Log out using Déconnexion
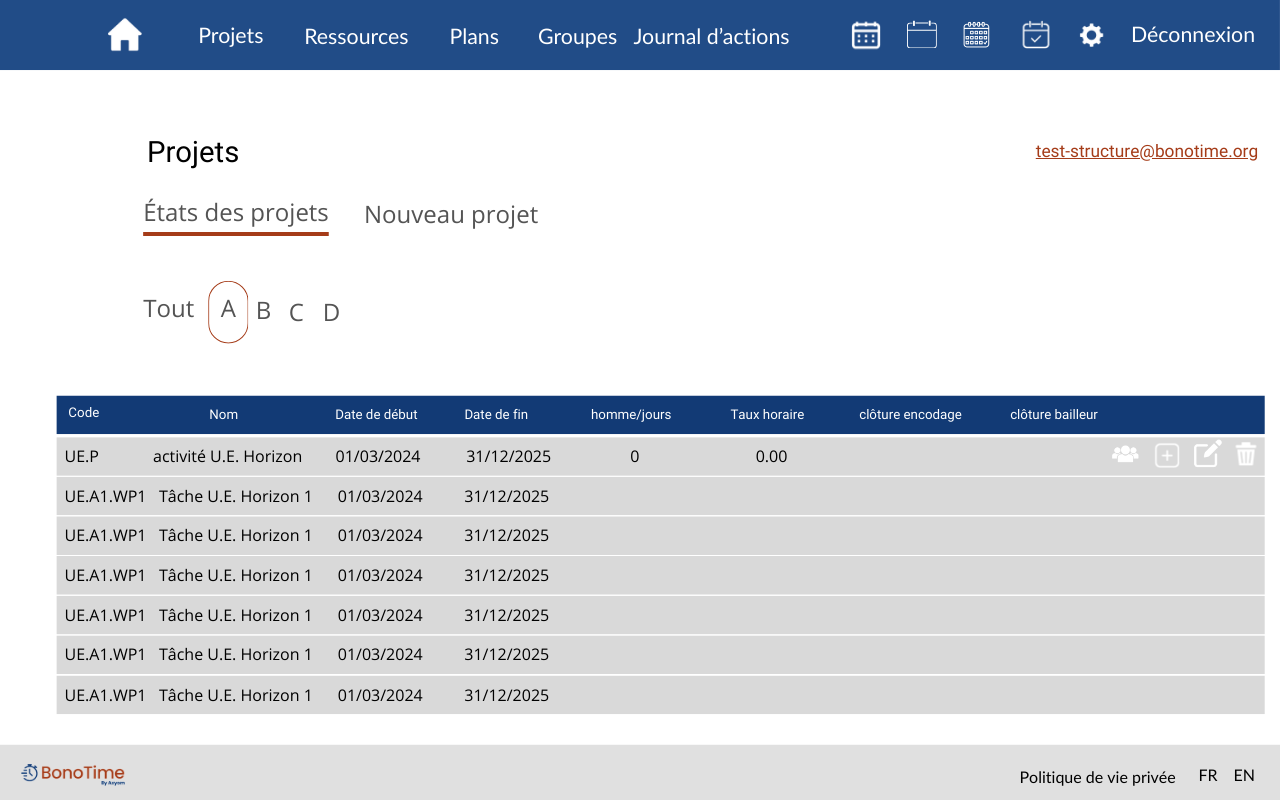This screenshot has height=800, width=1280. (1192, 35)
